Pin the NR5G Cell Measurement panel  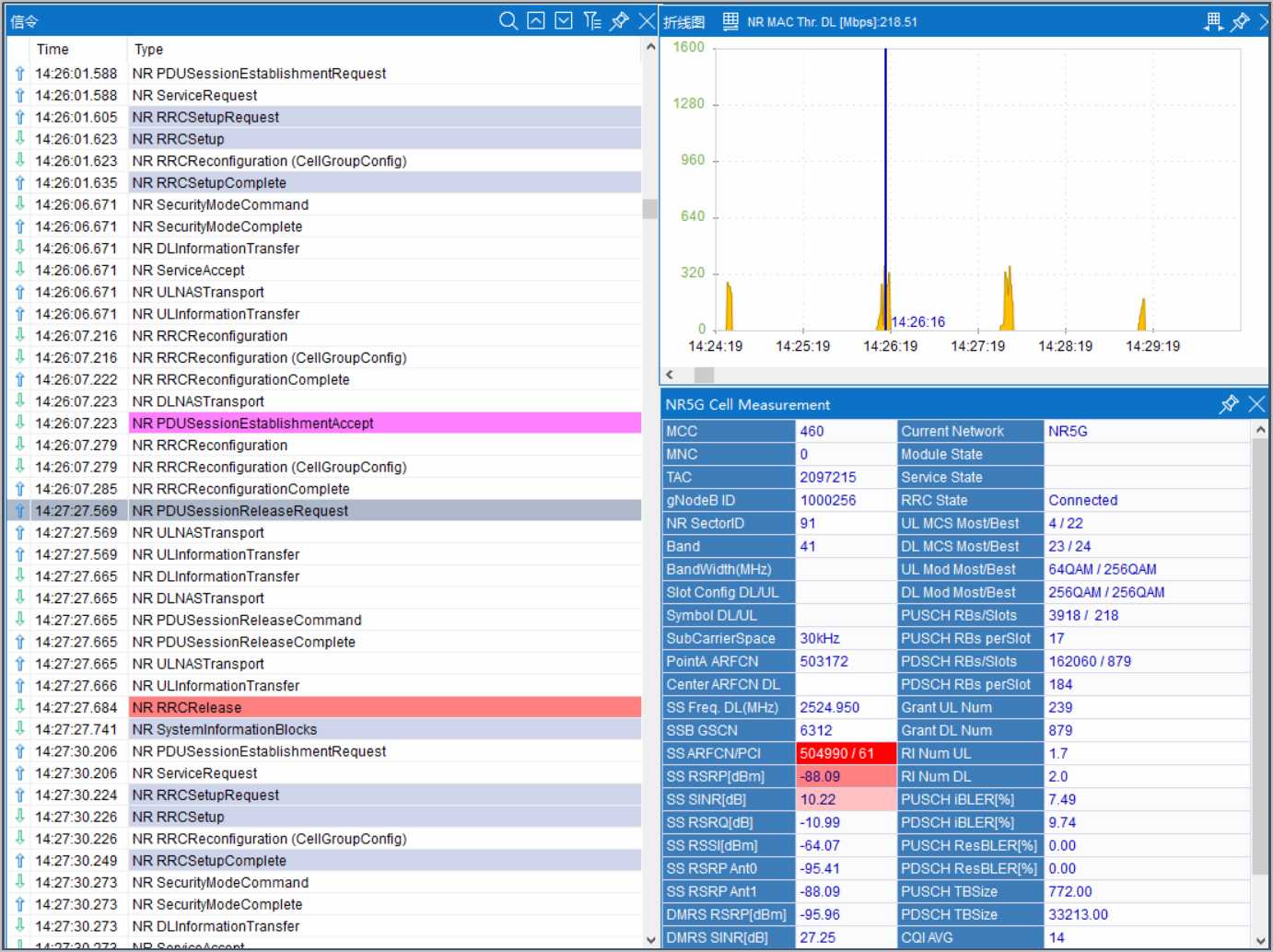pos(1229,404)
